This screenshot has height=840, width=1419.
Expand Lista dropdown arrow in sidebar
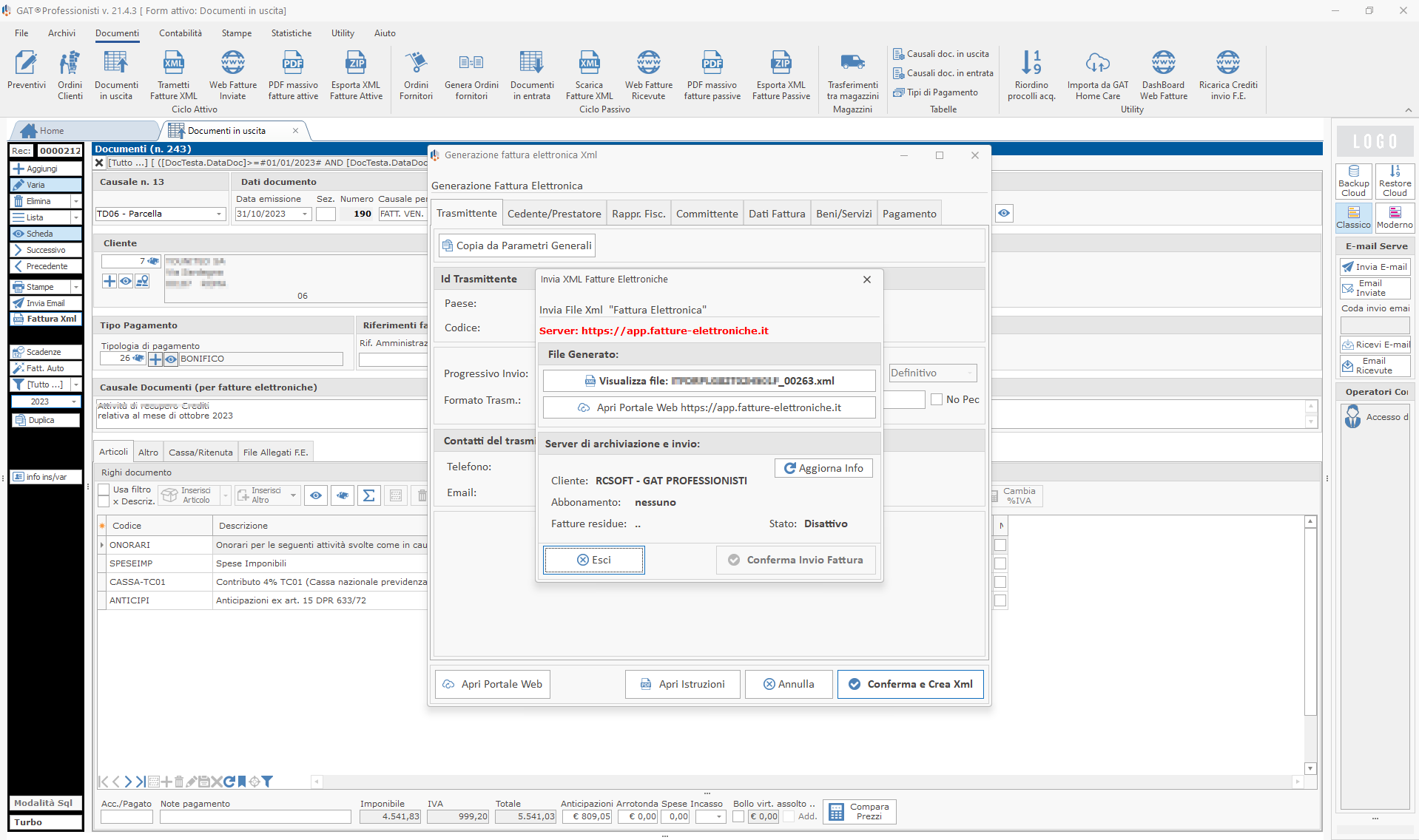(75, 217)
